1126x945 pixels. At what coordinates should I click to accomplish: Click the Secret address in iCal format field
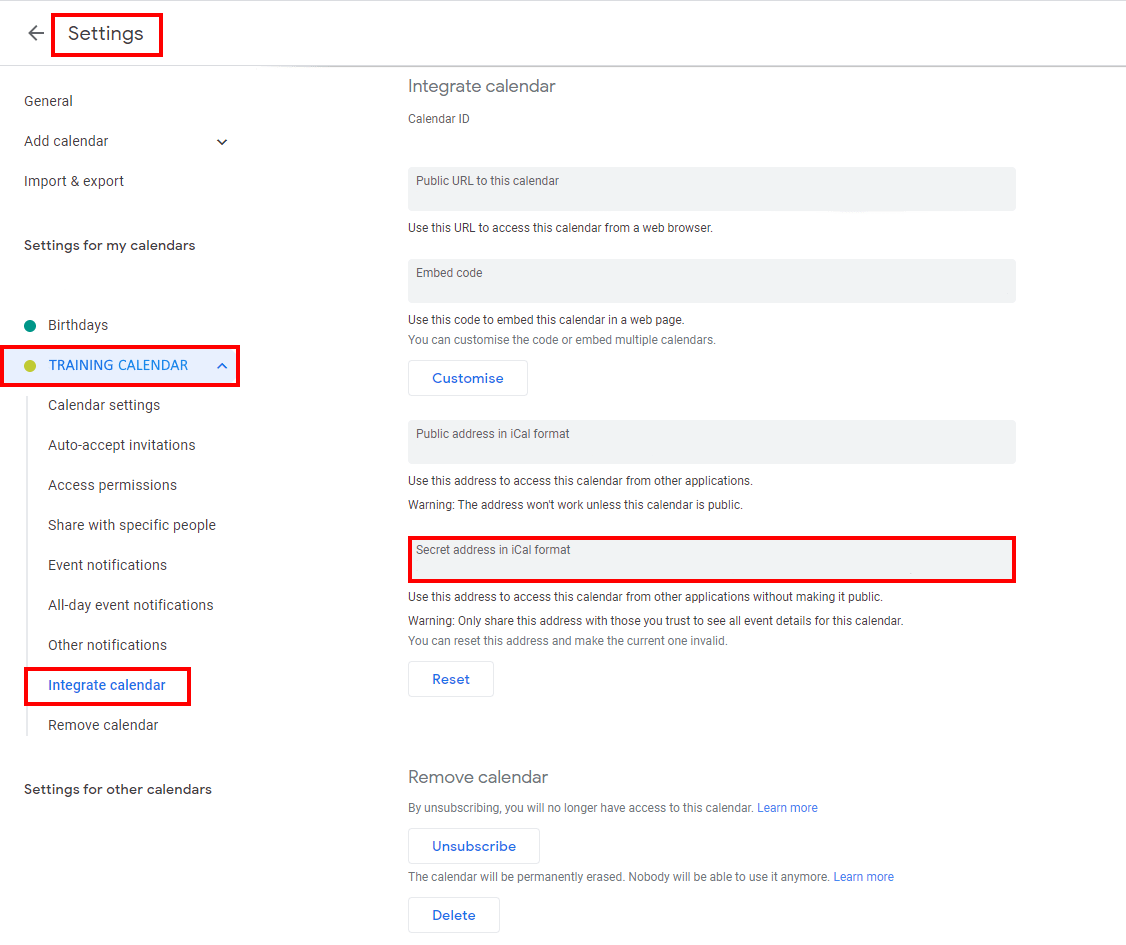pos(712,559)
